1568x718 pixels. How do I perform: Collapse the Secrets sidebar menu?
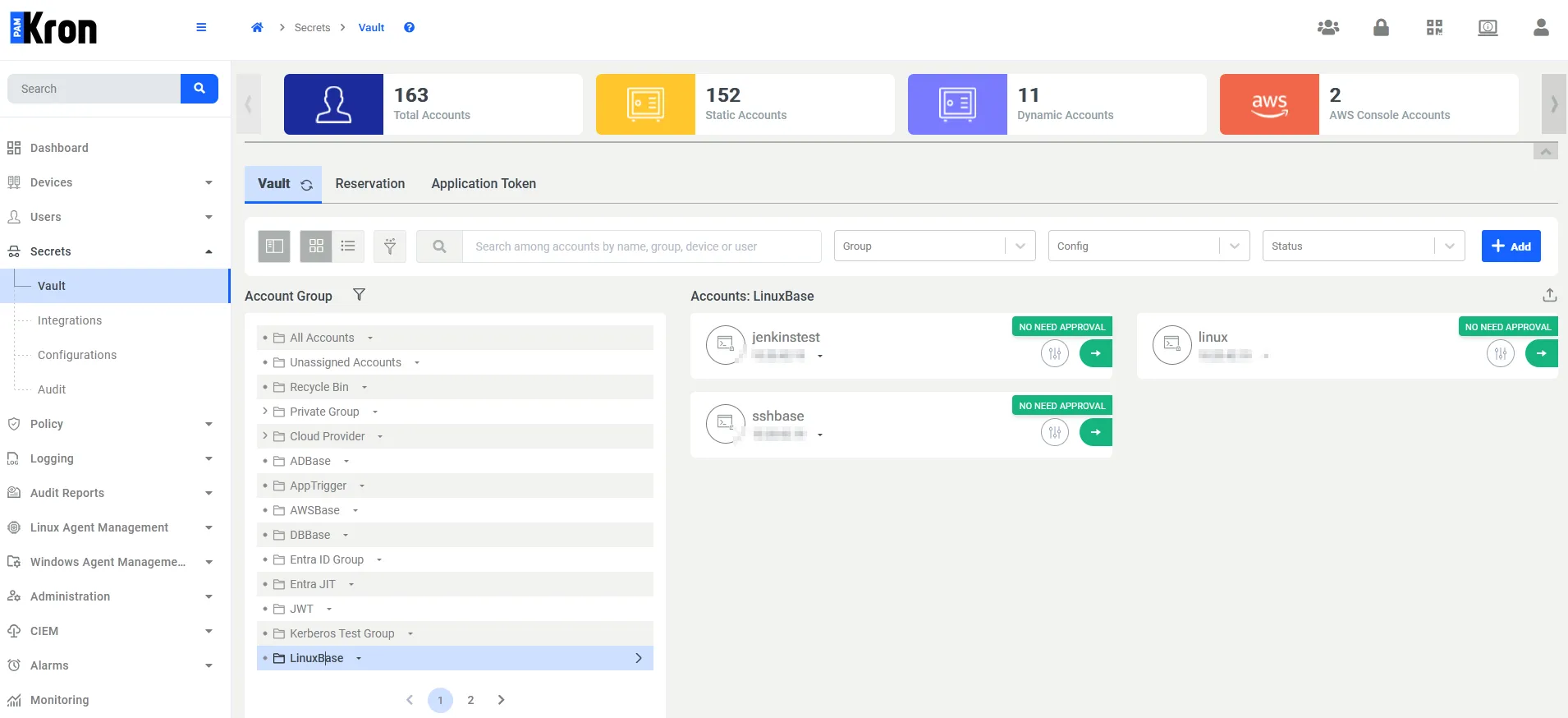209,251
